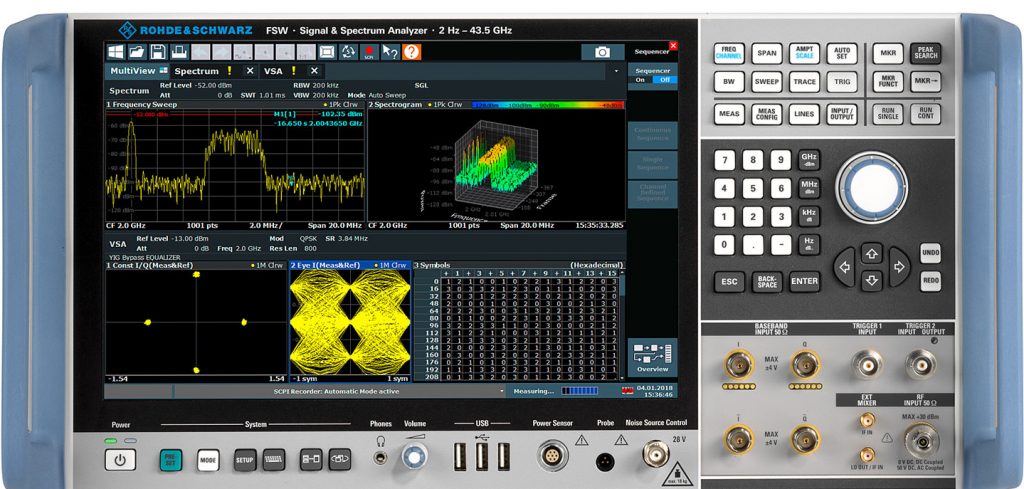Push the AMPT SCALE hardware key
Image resolution: width=1024 pixels, height=489 pixels.
click(805, 54)
